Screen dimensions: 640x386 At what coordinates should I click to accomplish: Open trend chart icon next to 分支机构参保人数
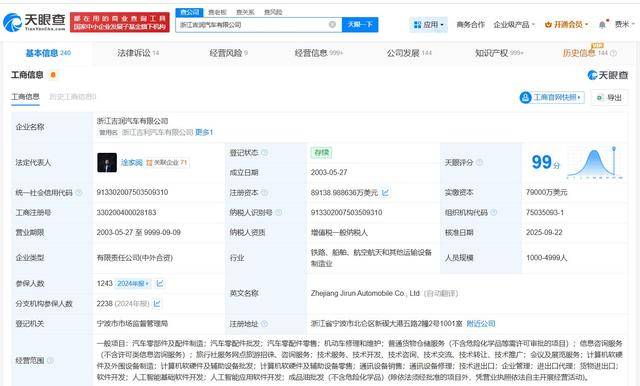pos(157,304)
